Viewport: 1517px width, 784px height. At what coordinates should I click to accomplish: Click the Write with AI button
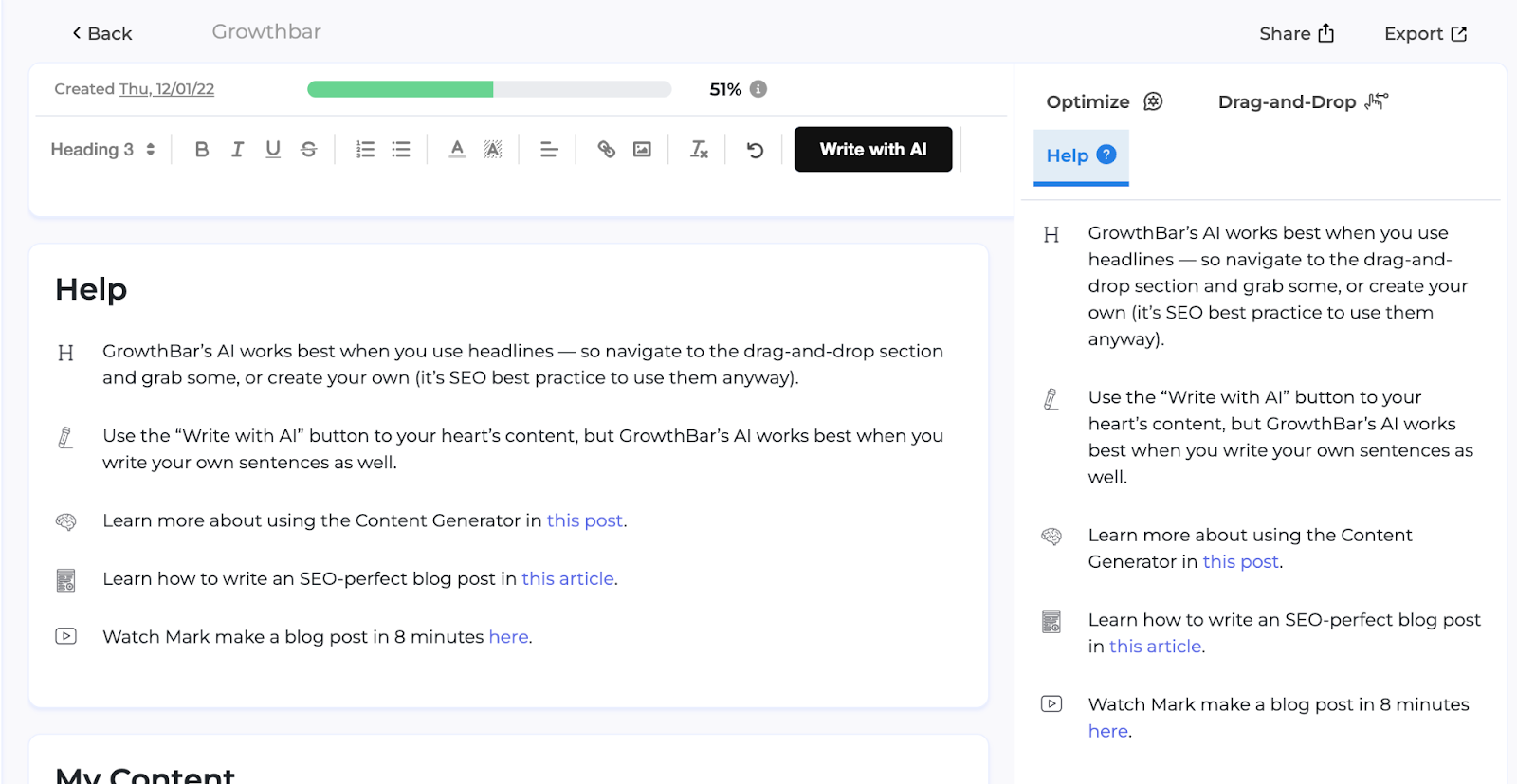pyautogui.click(x=873, y=150)
